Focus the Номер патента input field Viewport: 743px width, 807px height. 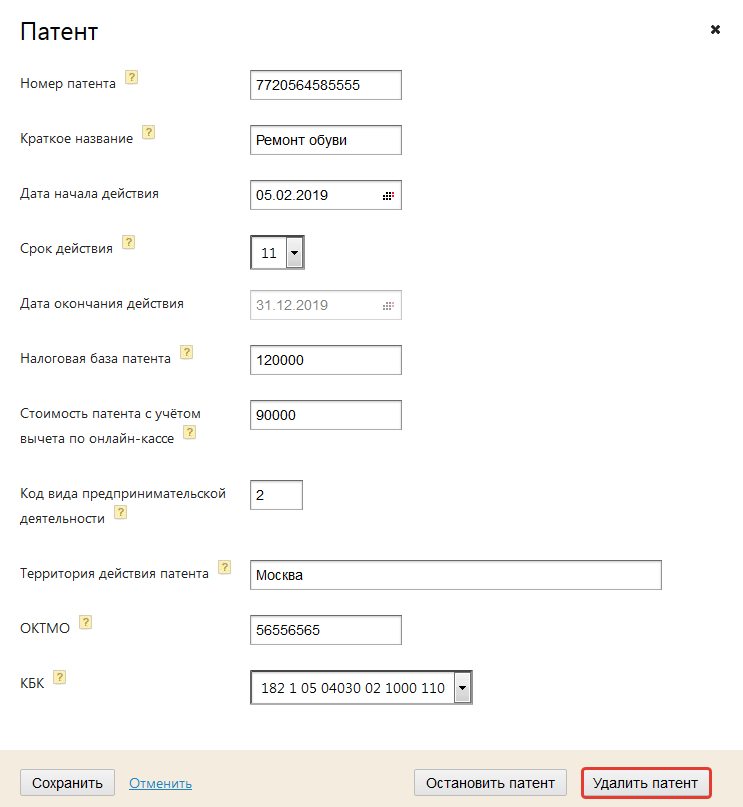tap(325, 85)
